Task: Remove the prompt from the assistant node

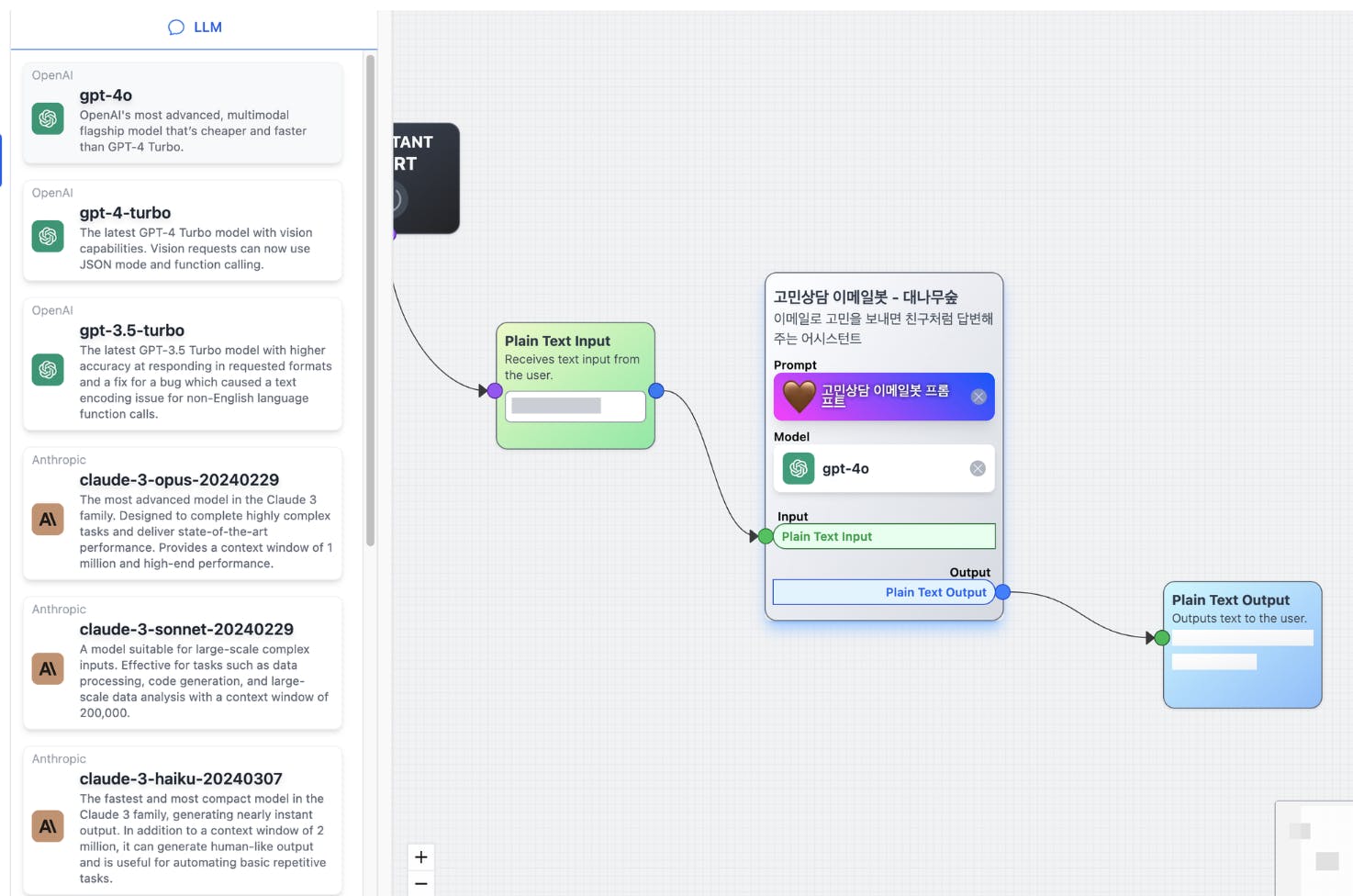Action: click(978, 397)
